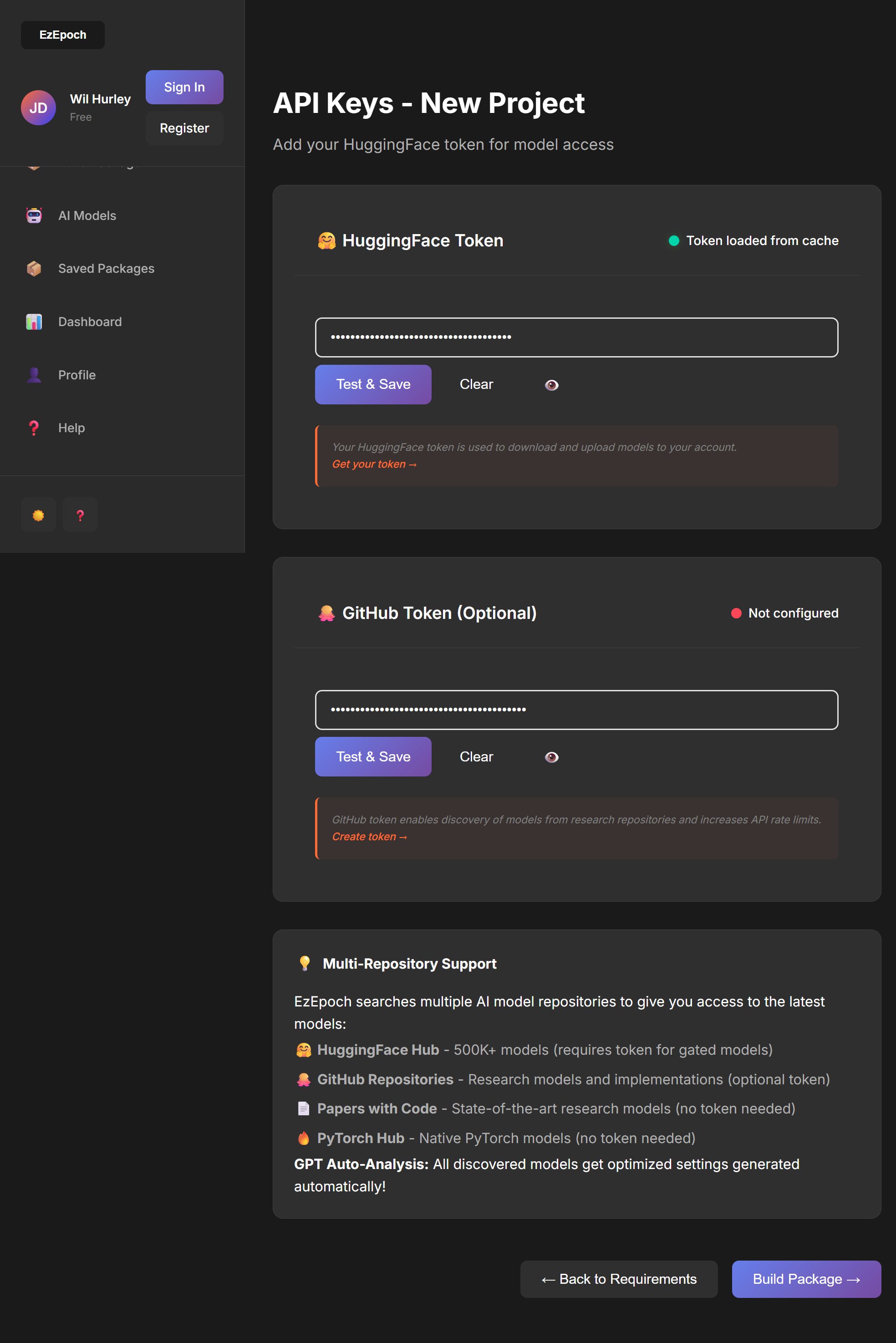Select the Saved Packages box icon

[x=34, y=268]
